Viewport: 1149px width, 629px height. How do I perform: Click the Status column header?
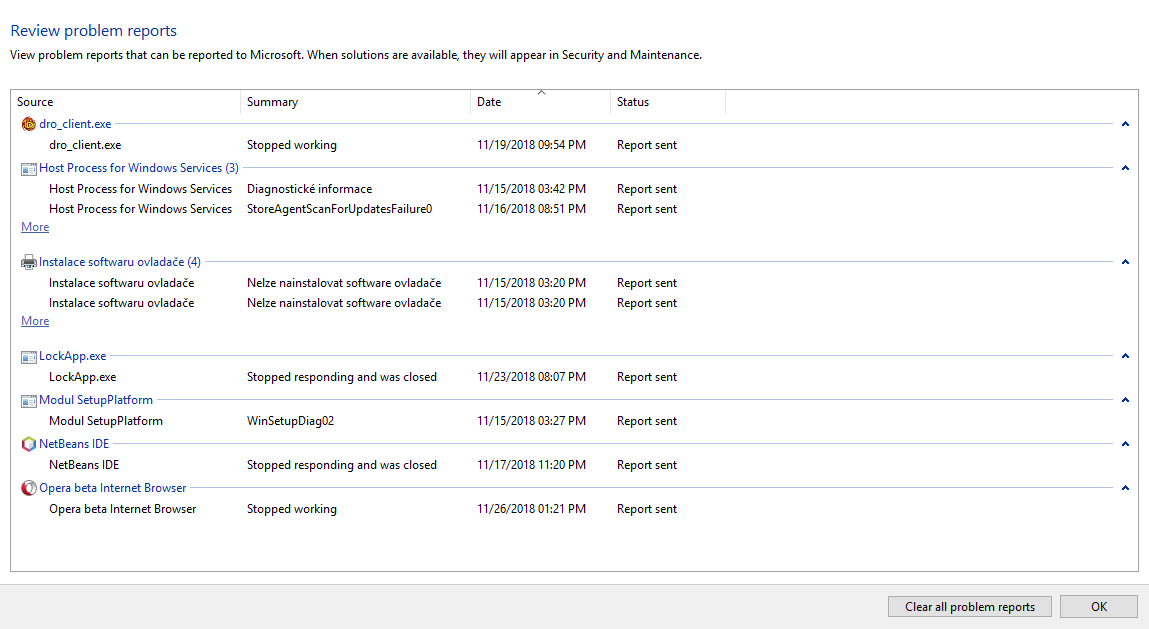tap(667, 102)
